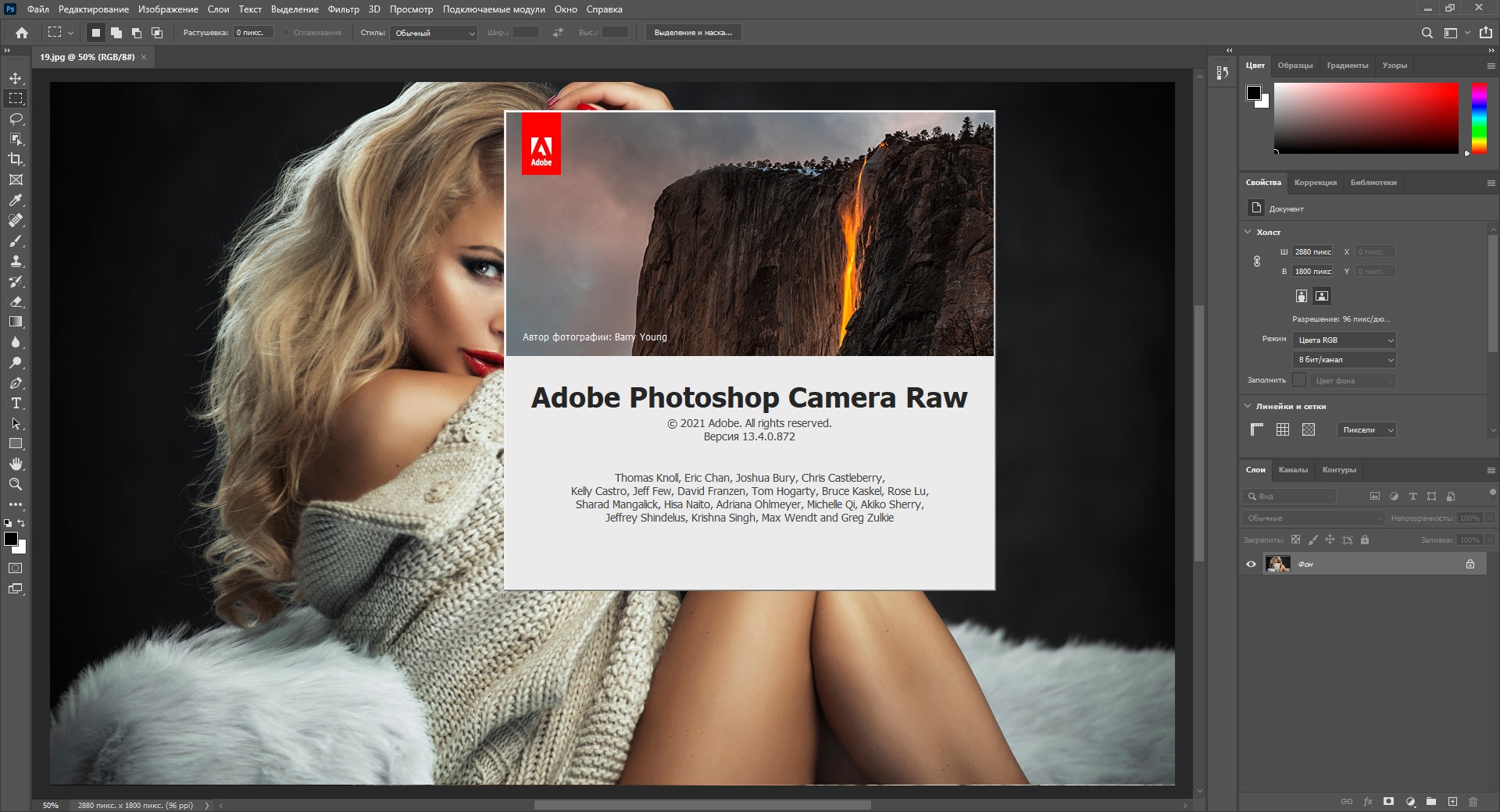Open the Цвета RGB mode dropdown
This screenshot has height=812, width=1500.
click(1345, 340)
